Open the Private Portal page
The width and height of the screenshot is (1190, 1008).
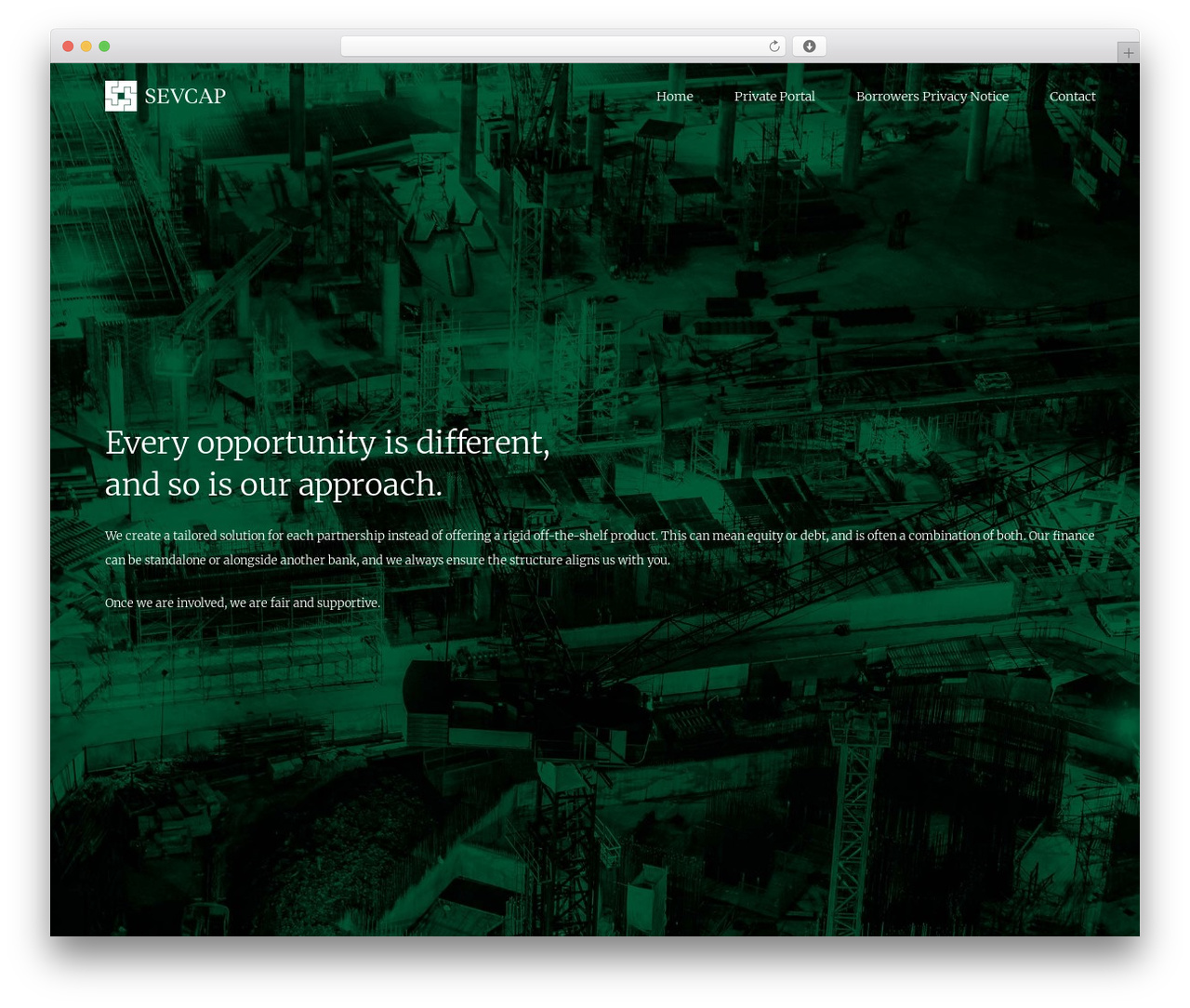pos(774,97)
